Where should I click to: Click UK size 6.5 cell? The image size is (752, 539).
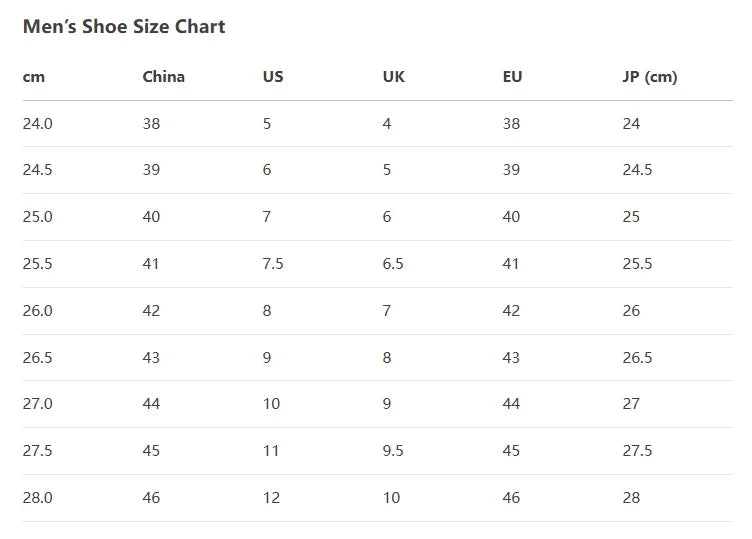[x=393, y=264]
